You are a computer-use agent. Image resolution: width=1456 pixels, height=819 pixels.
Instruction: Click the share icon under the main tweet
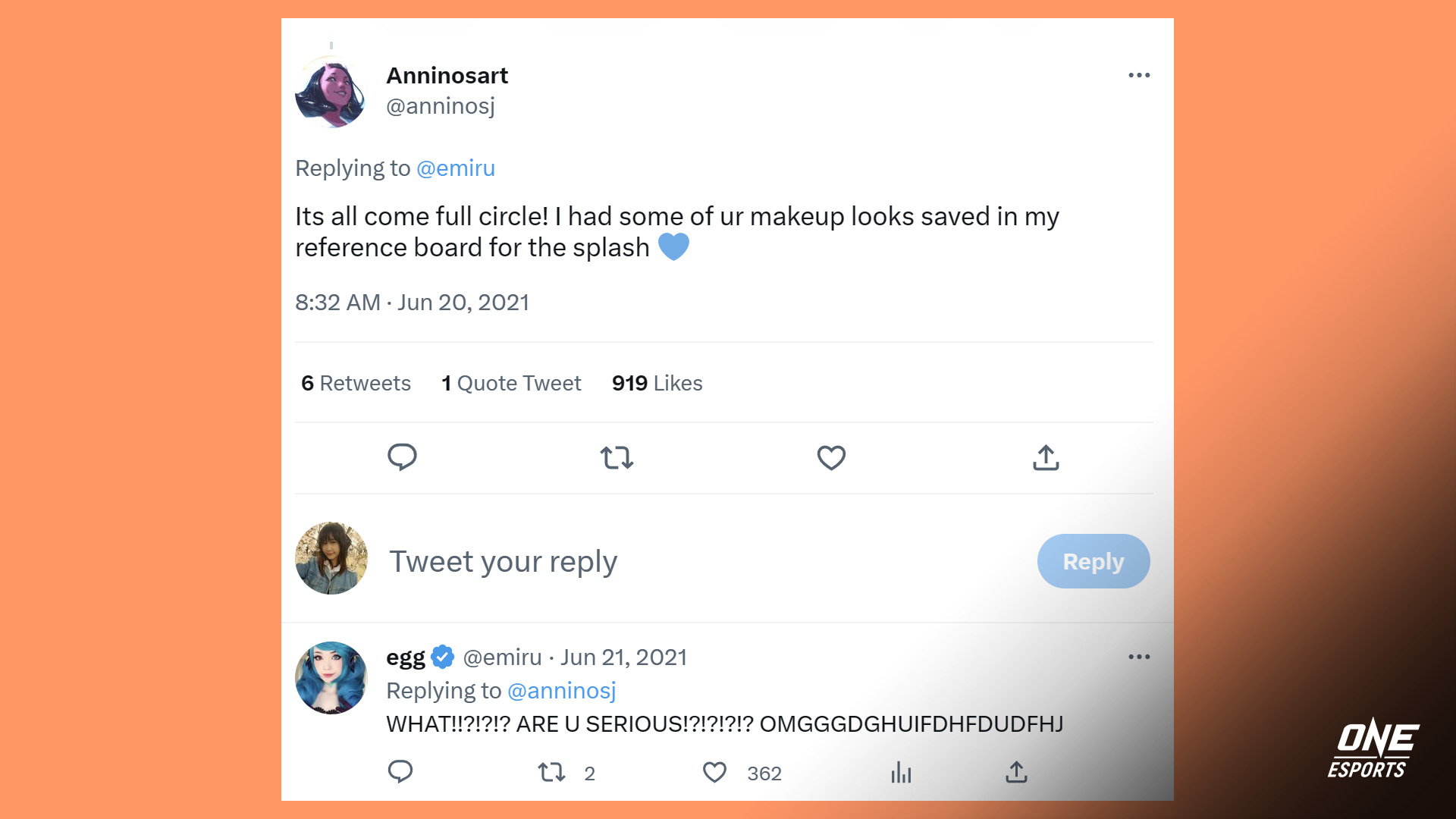(x=1046, y=457)
